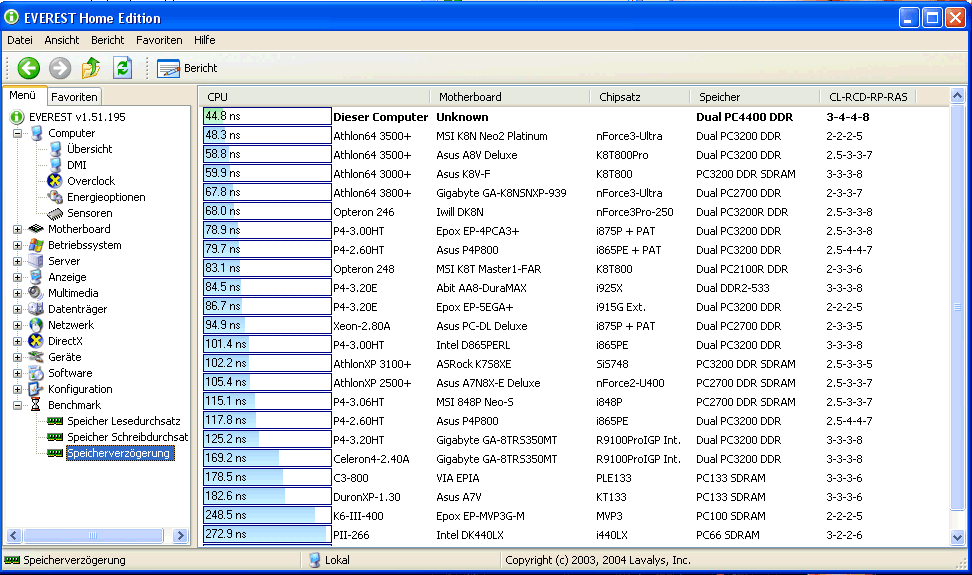Screen dimensions: 972x575
Task: Select the Overclock icon entry
Action: (x=55, y=181)
